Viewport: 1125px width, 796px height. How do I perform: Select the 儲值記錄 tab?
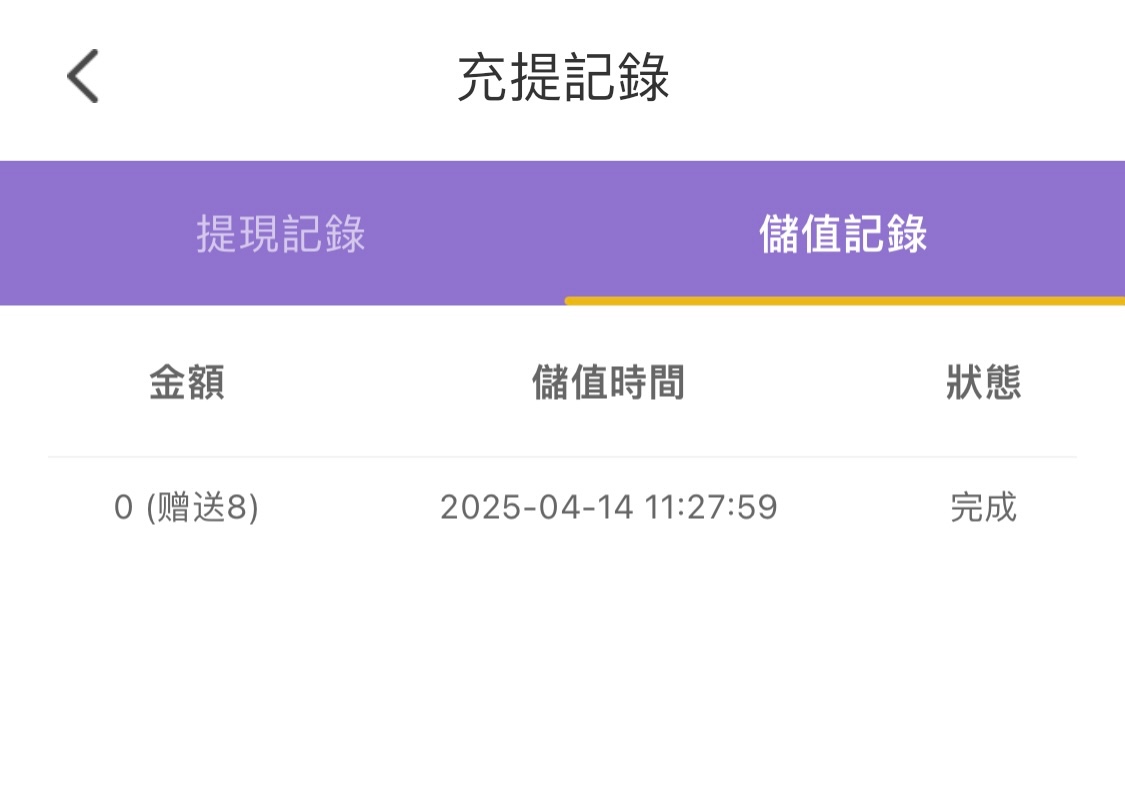(x=843, y=234)
